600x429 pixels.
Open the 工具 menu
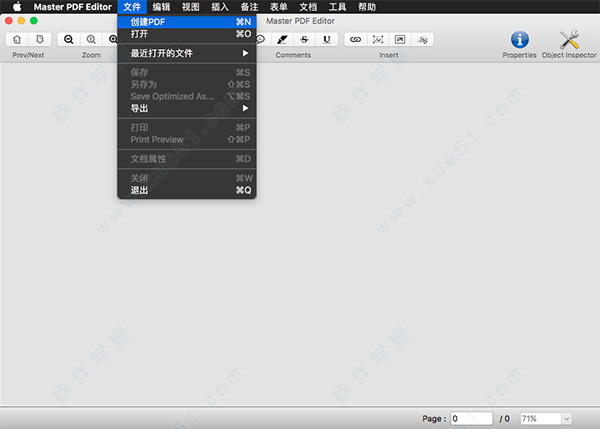[x=338, y=7]
